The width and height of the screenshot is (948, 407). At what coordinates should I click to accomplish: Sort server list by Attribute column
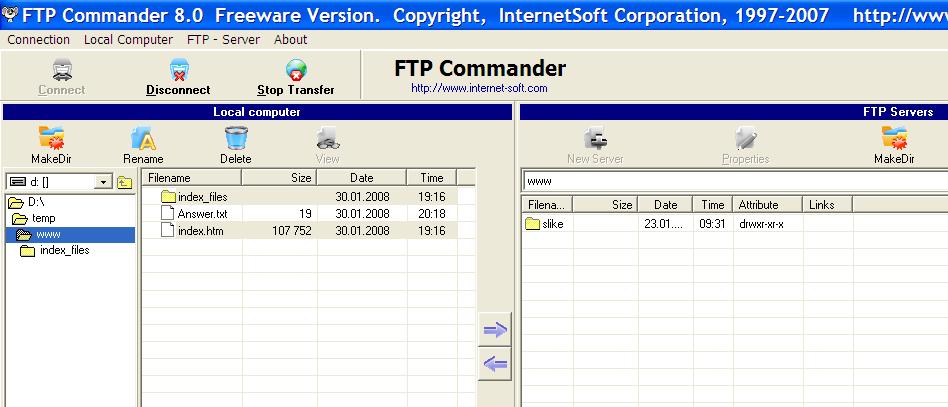(767, 205)
